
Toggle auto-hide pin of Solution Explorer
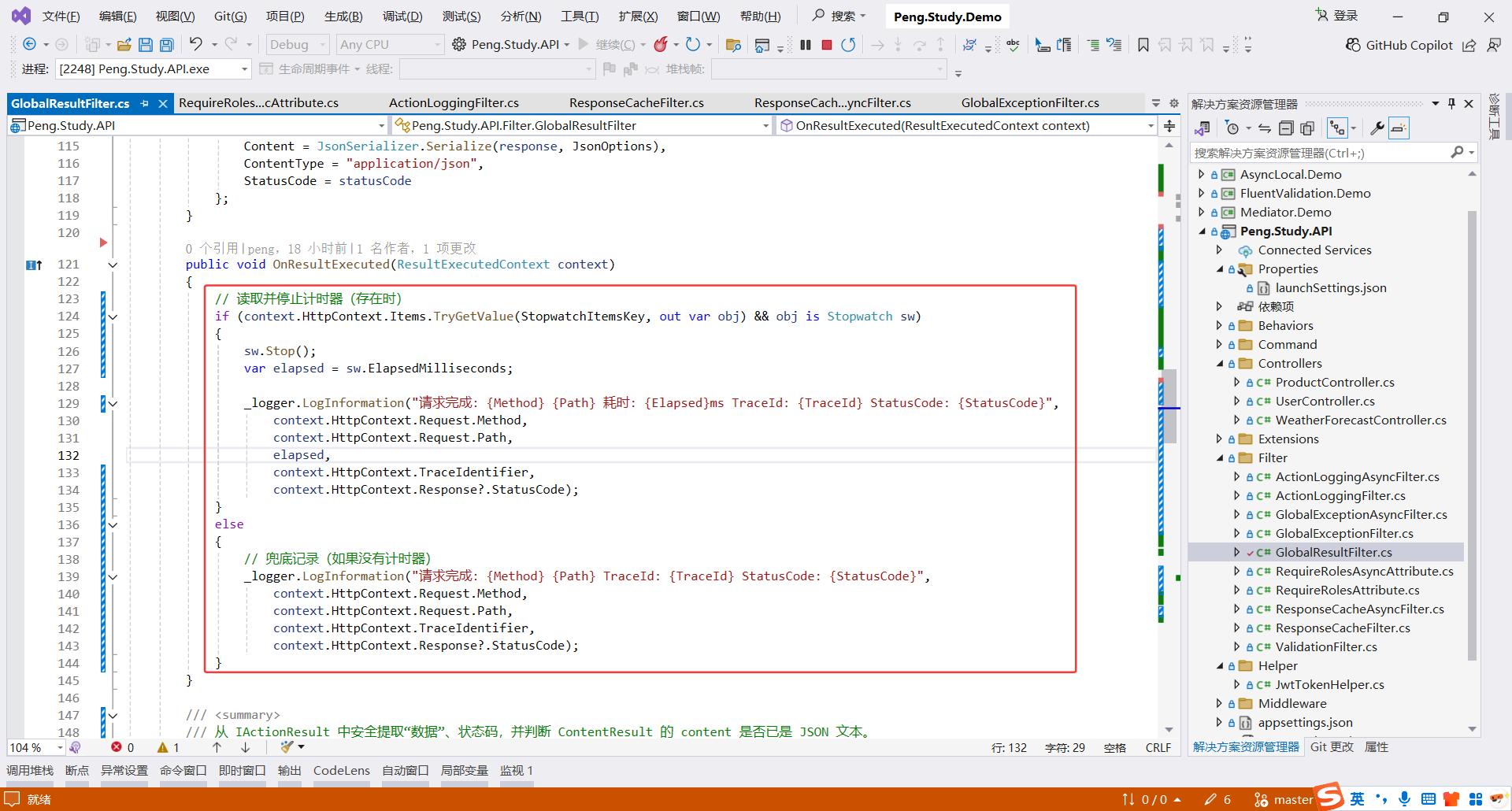pyautogui.click(x=1452, y=104)
